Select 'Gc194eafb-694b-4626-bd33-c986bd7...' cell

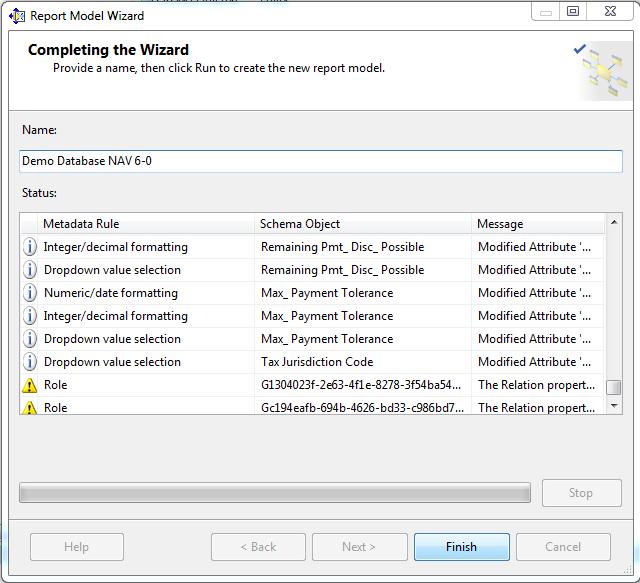pyautogui.click(x=362, y=407)
